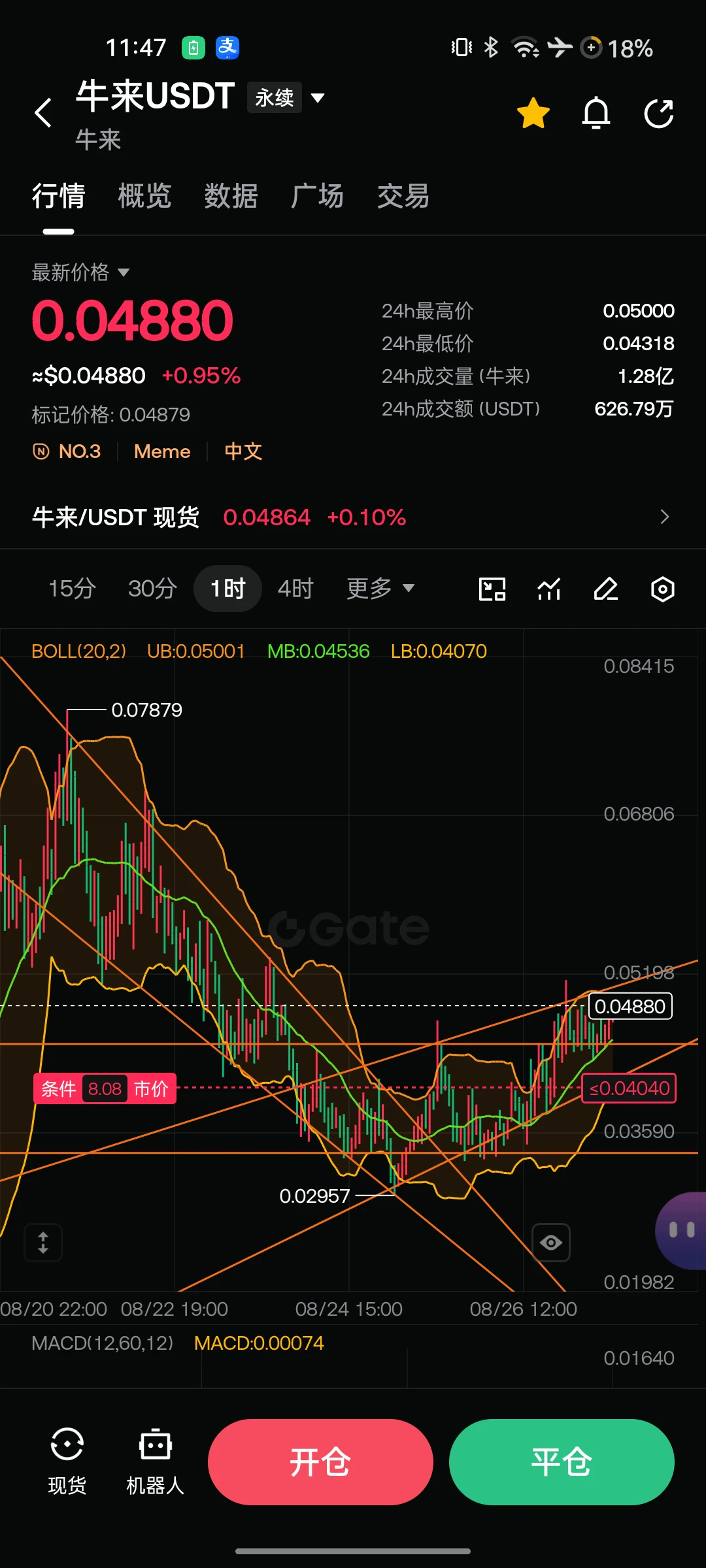The height and width of the screenshot is (1568, 706).
Task: Tap the 条件 8.08 市价 order line
Action: [x=105, y=1088]
